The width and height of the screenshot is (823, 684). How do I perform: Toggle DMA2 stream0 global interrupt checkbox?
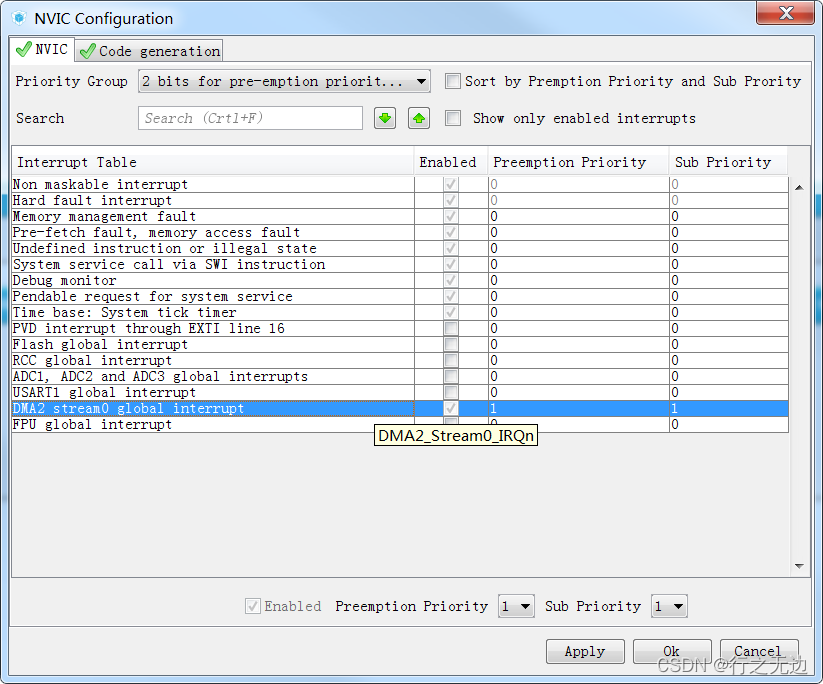[x=450, y=408]
